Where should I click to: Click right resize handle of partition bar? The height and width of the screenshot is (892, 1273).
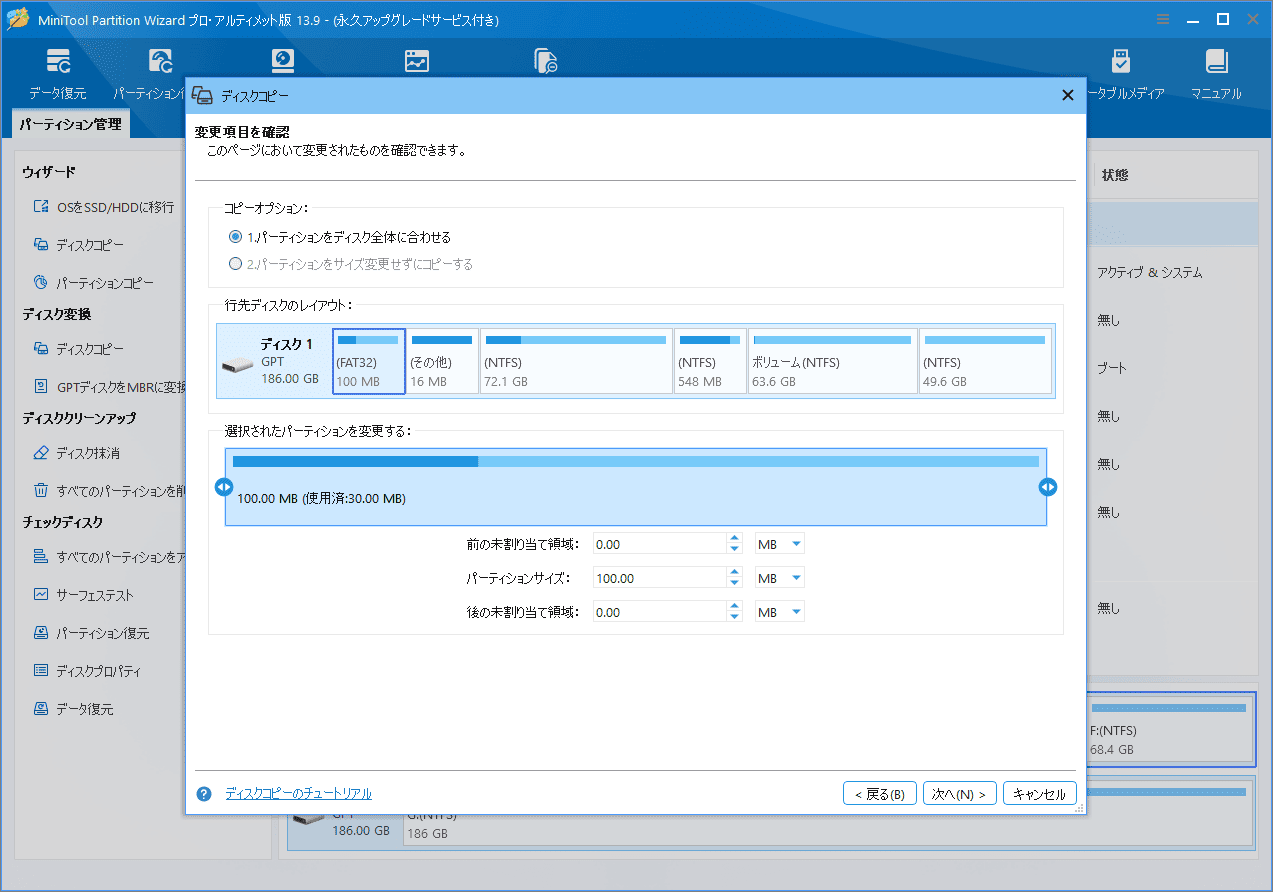click(x=1048, y=487)
